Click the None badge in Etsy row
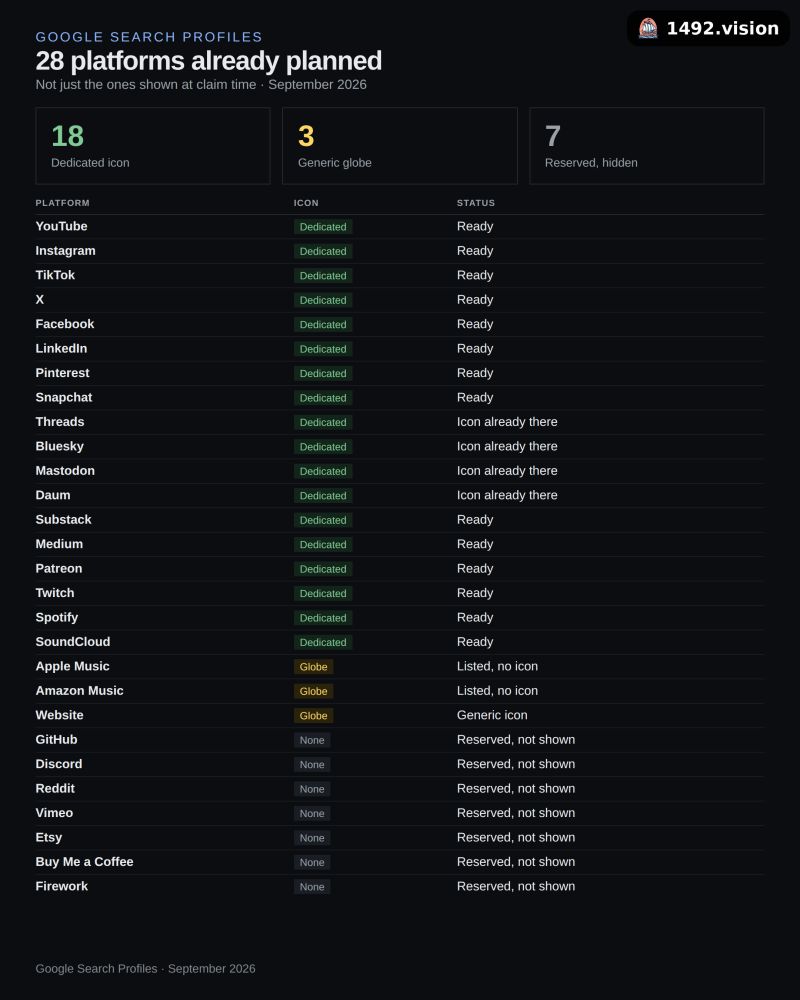The height and width of the screenshot is (1000, 800). [312, 838]
